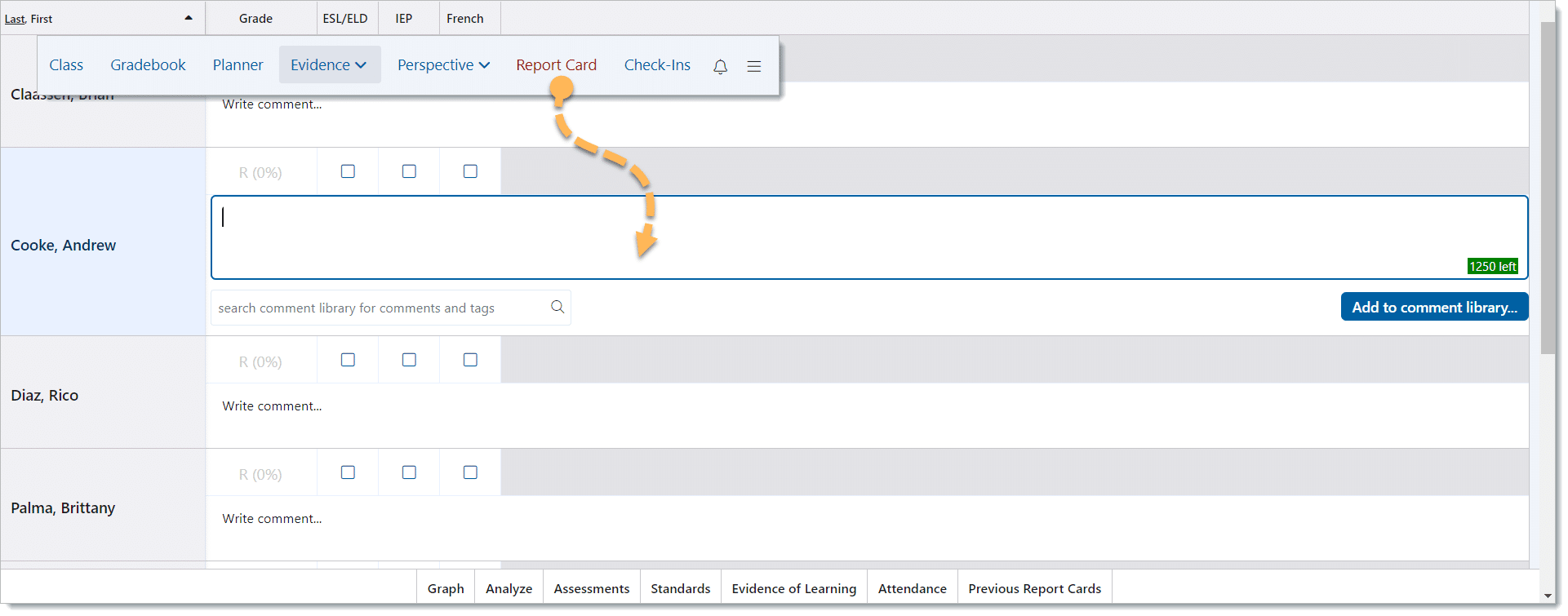
Task: Expand the Evidence dropdown menu
Action: click(329, 65)
